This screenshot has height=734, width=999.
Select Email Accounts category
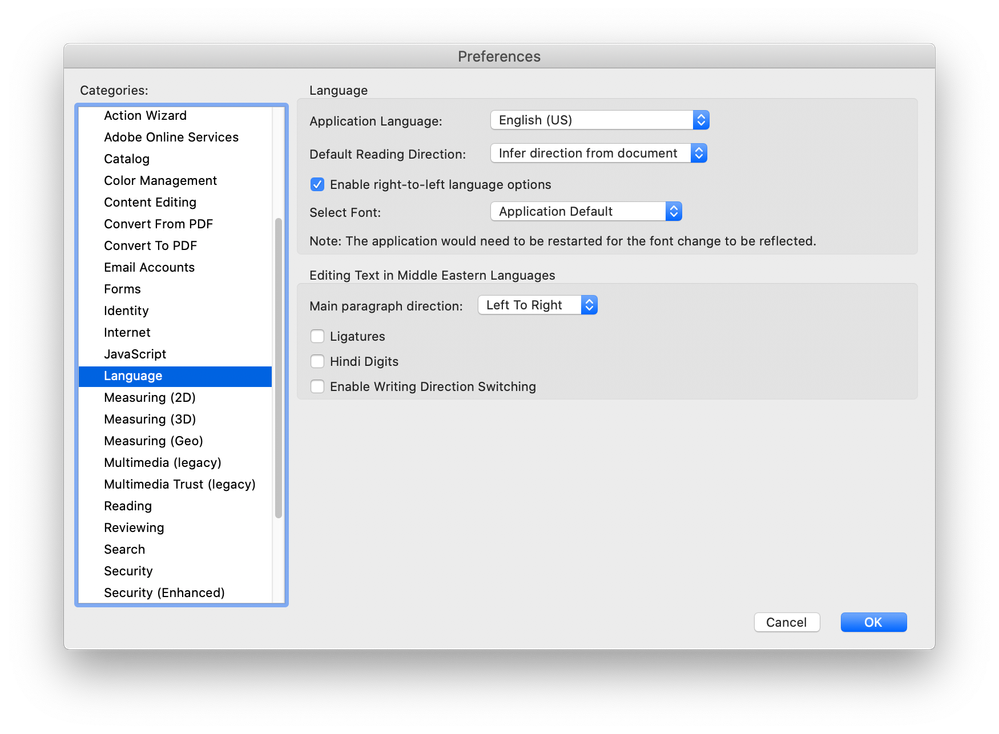click(175, 267)
